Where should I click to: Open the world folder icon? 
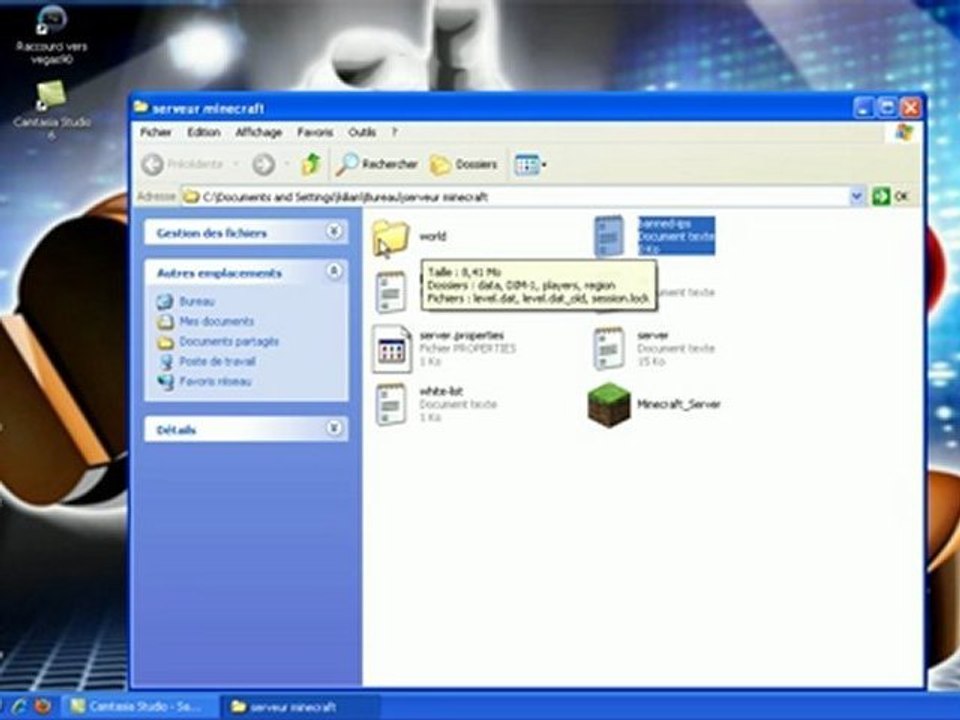(391, 238)
